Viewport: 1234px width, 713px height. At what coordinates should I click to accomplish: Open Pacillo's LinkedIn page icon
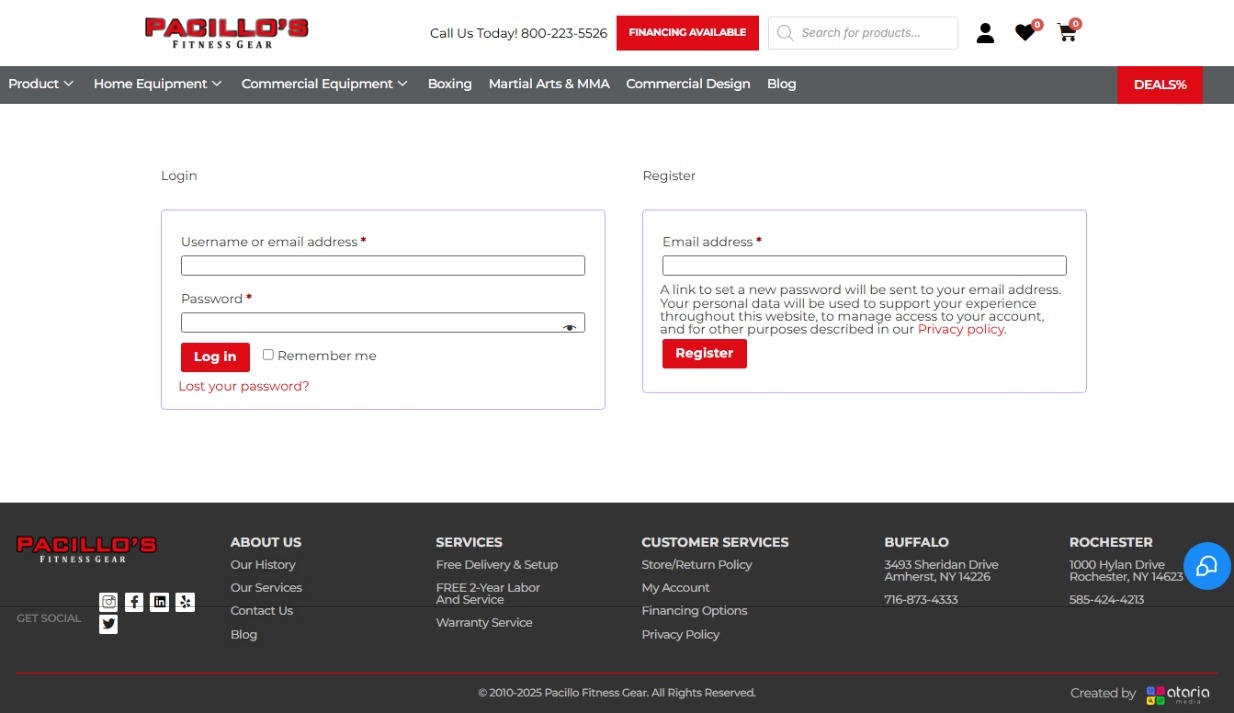point(159,602)
